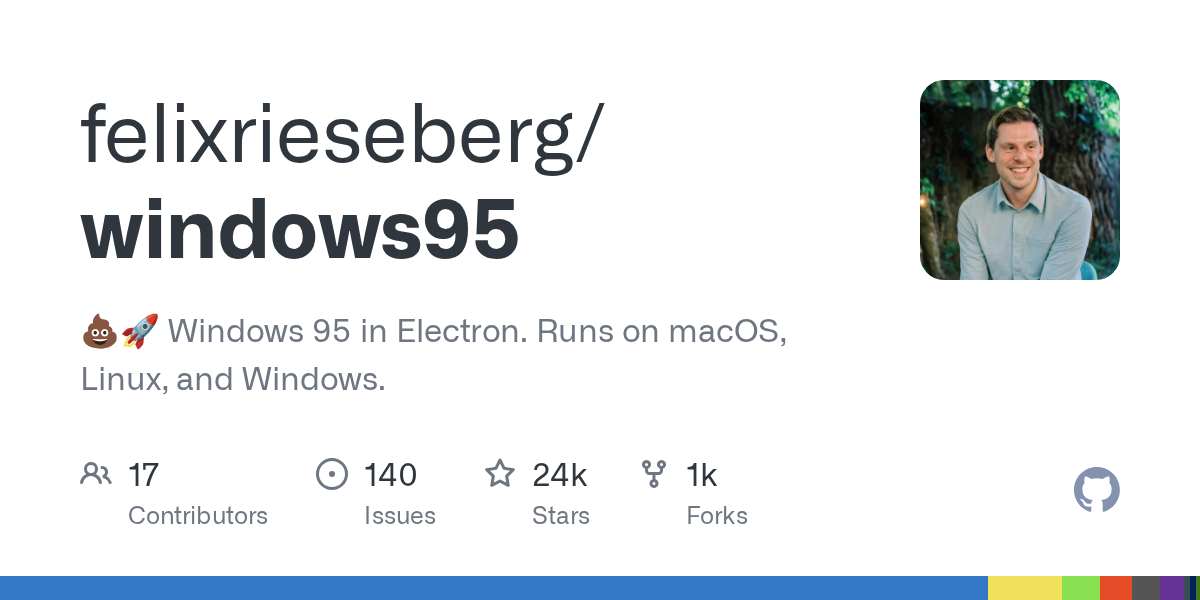Click the forks branch icon
1200x600 pixels.
click(x=654, y=474)
